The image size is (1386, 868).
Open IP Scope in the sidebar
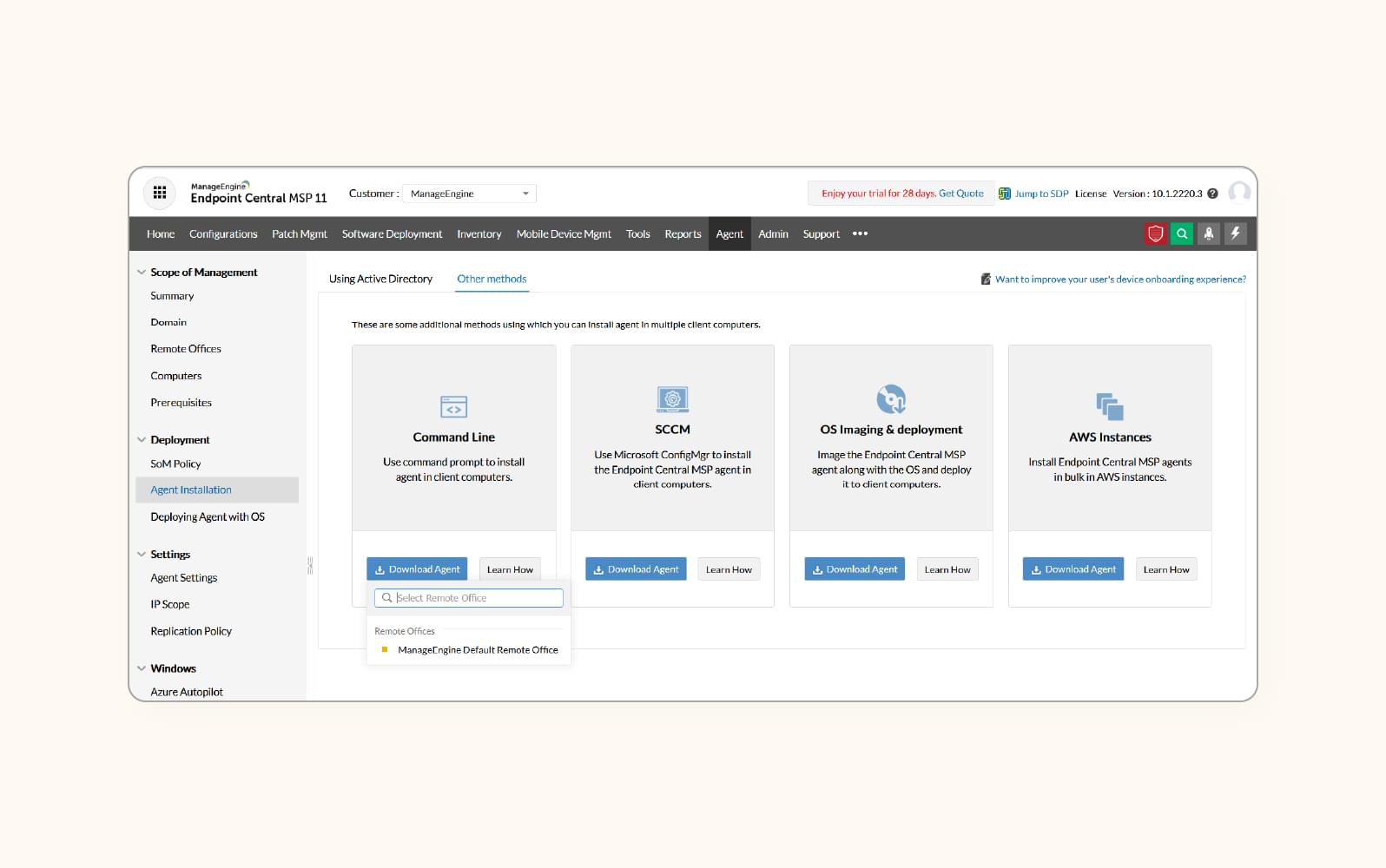click(x=170, y=605)
